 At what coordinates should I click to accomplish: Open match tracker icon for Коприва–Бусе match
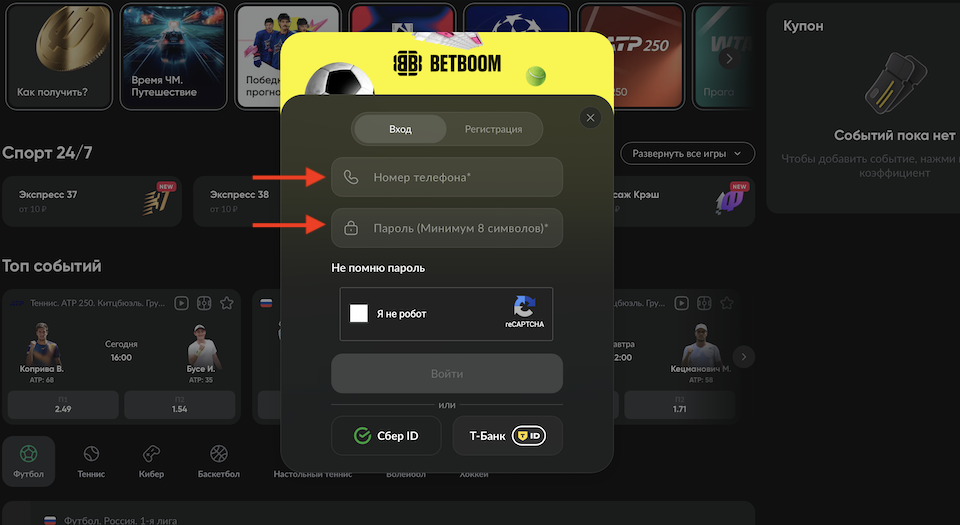204,303
